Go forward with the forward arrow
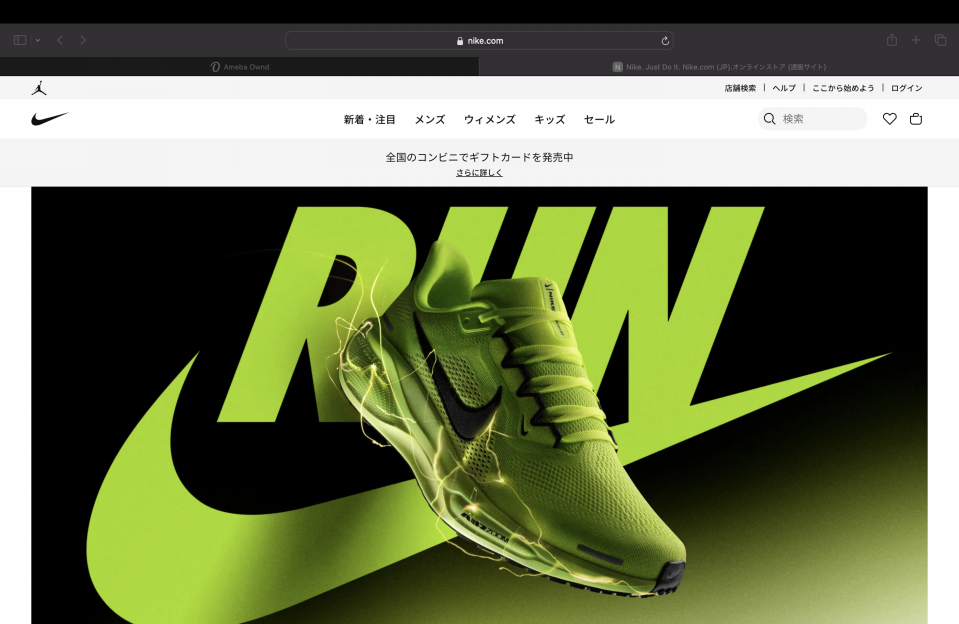 83,40
